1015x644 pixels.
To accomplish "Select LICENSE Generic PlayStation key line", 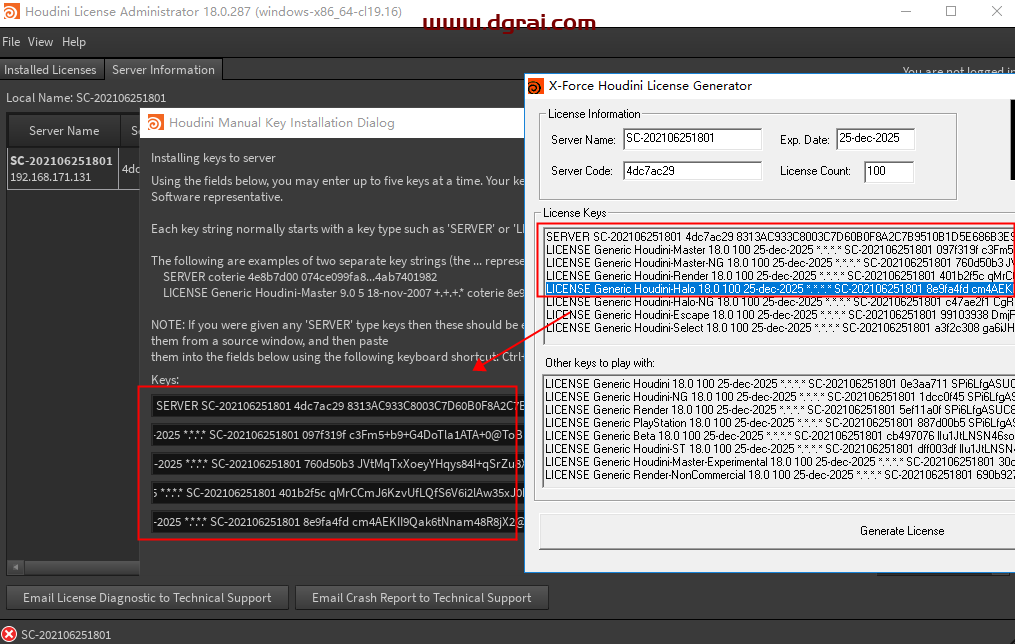I will (x=779, y=423).
